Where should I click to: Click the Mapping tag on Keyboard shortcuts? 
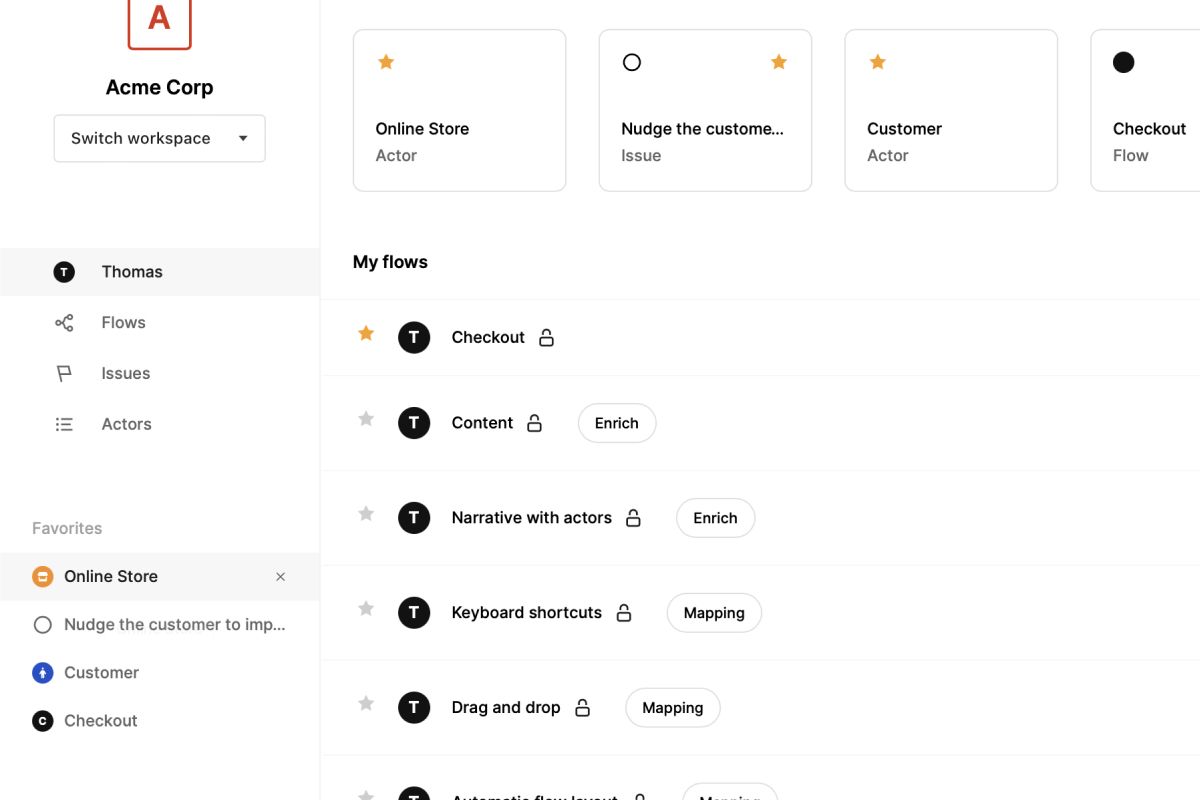click(x=714, y=613)
